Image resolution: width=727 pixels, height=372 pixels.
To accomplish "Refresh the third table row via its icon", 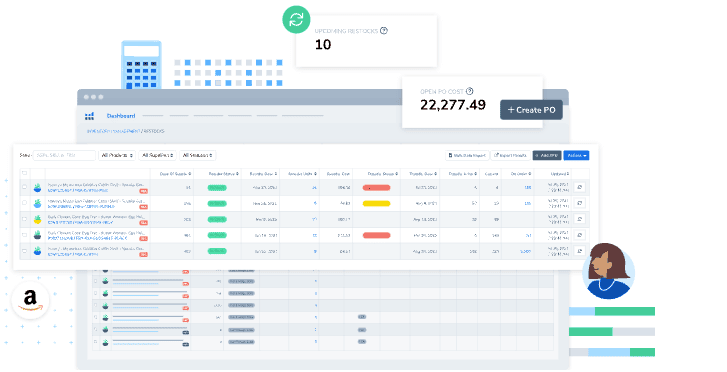I will point(580,219).
